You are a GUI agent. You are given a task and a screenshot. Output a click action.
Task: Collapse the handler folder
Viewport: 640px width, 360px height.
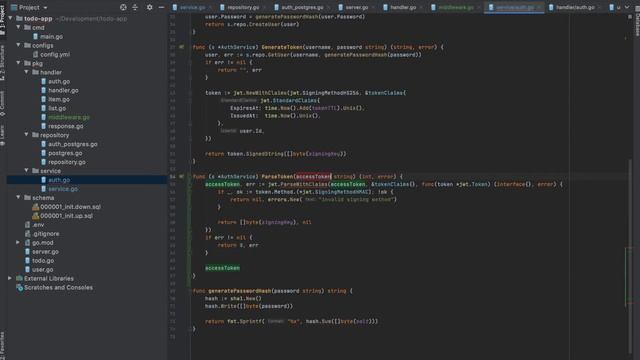pyautogui.click(x=27, y=72)
